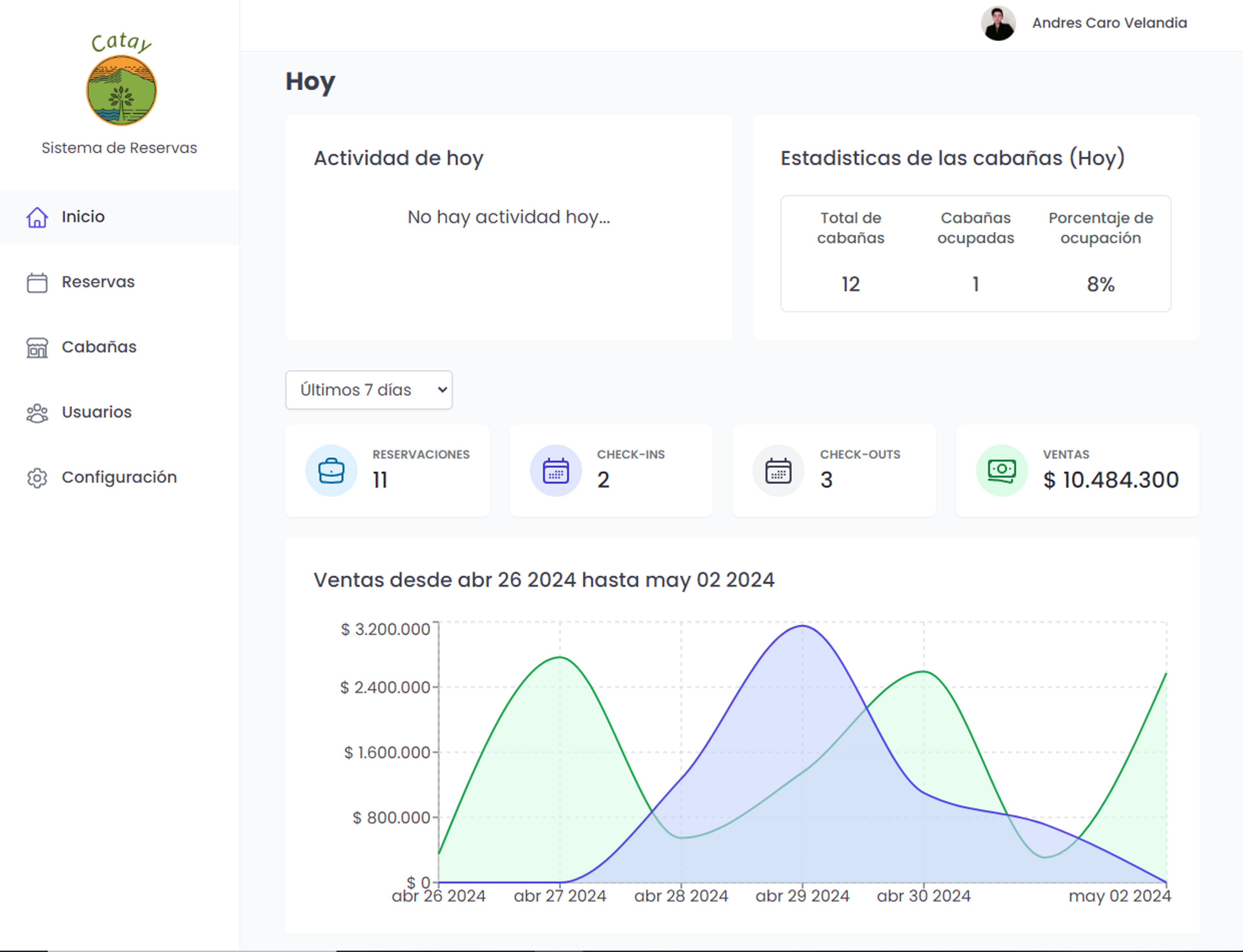This screenshot has height=952, width=1243.
Task: Go to the Inicio menu item
Action: tap(119, 217)
